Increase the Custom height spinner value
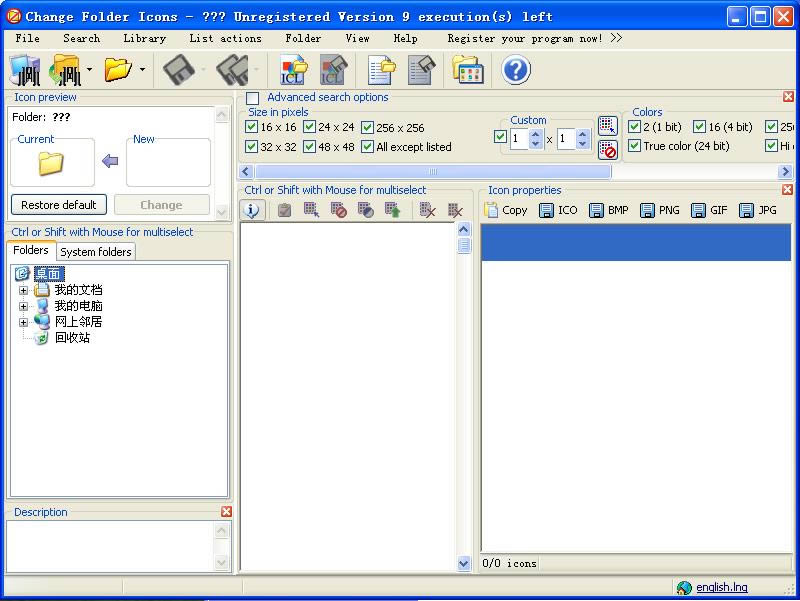Image resolution: width=800 pixels, height=601 pixels. (583, 134)
